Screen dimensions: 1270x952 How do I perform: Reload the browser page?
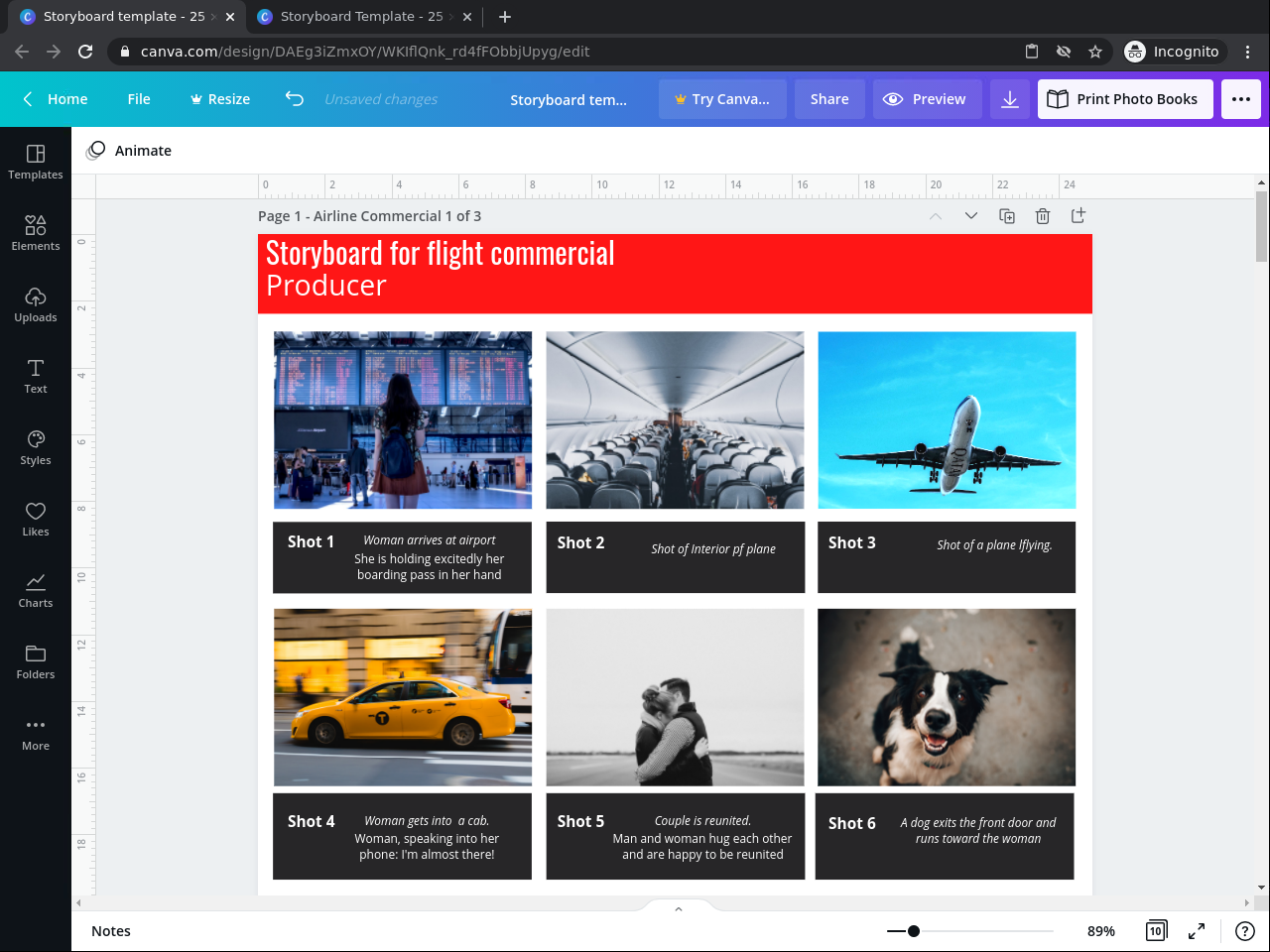click(85, 52)
